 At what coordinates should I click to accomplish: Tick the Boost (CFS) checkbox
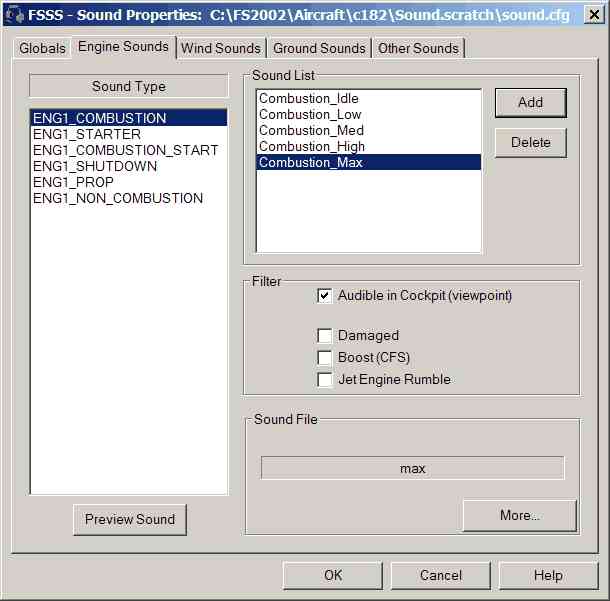pyautogui.click(x=324, y=357)
